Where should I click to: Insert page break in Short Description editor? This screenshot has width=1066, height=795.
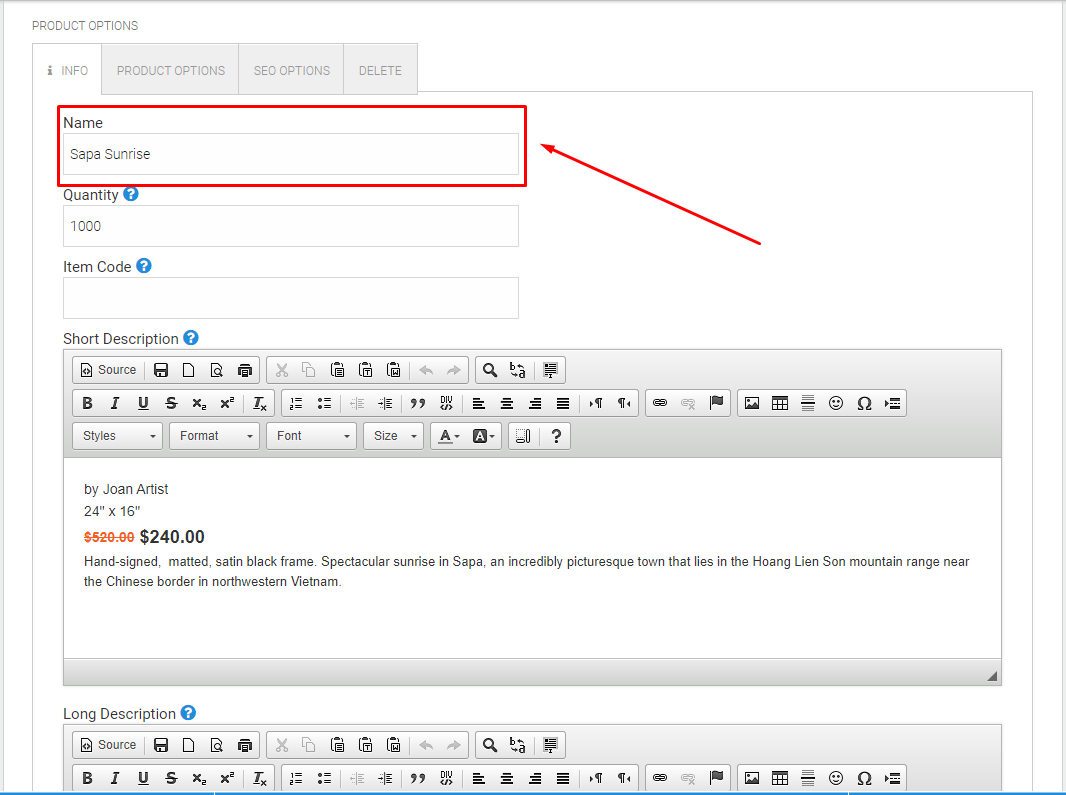click(893, 403)
